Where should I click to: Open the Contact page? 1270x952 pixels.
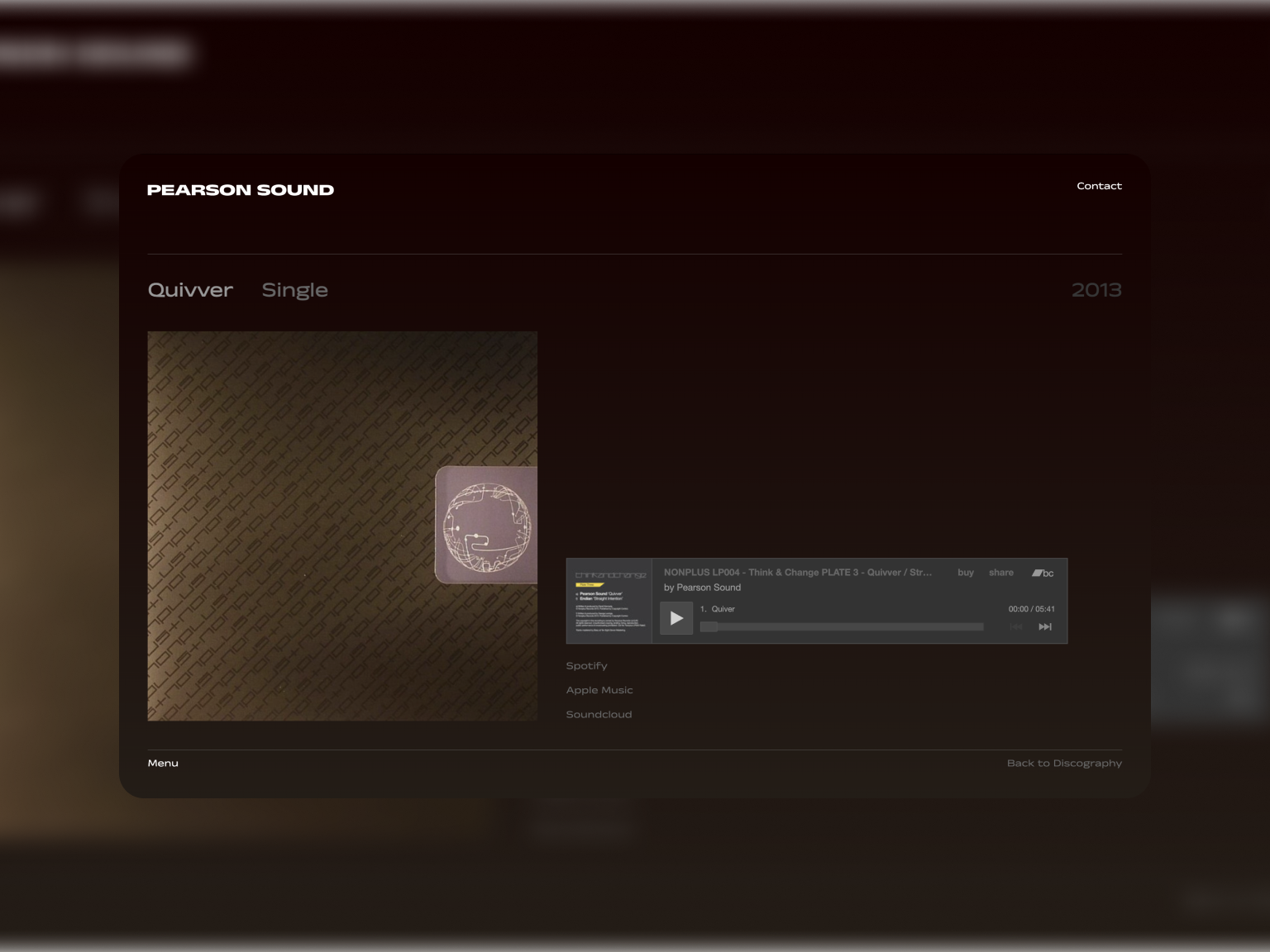tap(1099, 186)
